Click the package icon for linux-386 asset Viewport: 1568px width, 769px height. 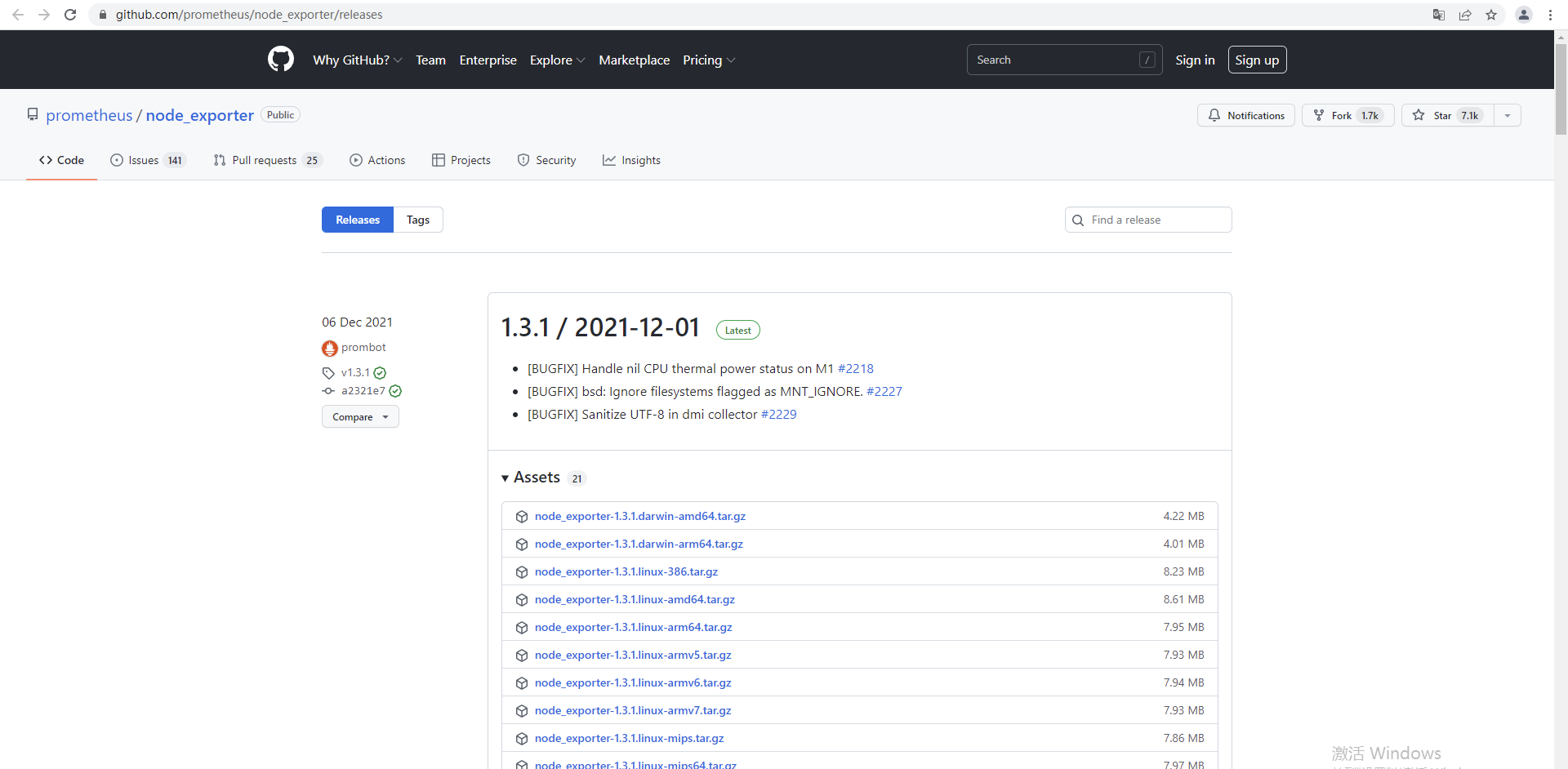tap(522, 572)
